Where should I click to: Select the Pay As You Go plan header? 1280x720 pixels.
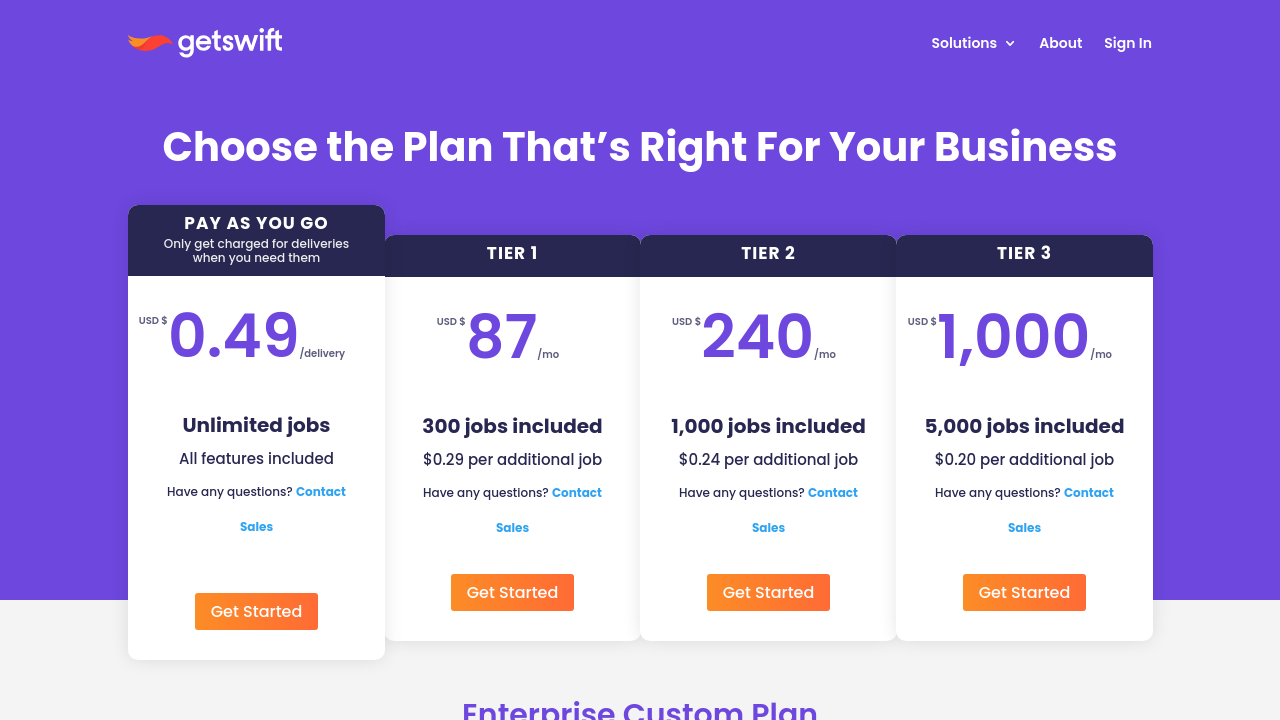click(256, 224)
